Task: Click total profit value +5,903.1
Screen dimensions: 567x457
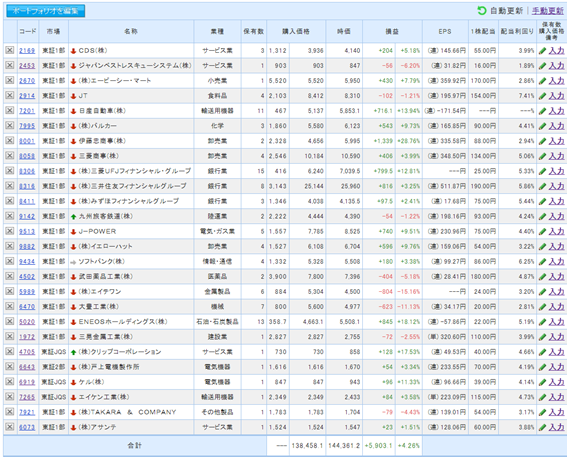Action: [378, 445]
